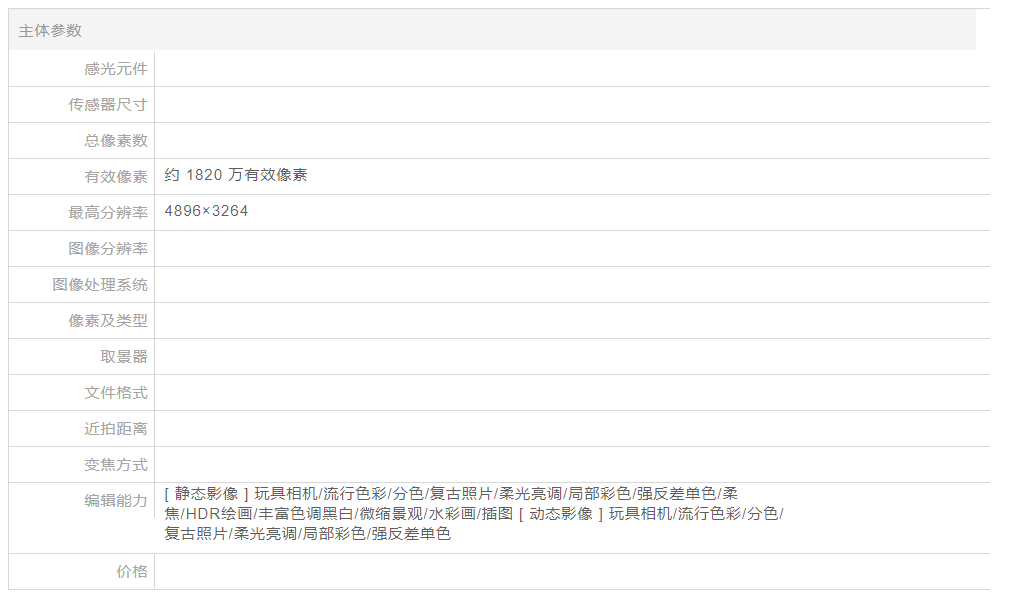Click the 近拍距离 row label

click(116, 429)
